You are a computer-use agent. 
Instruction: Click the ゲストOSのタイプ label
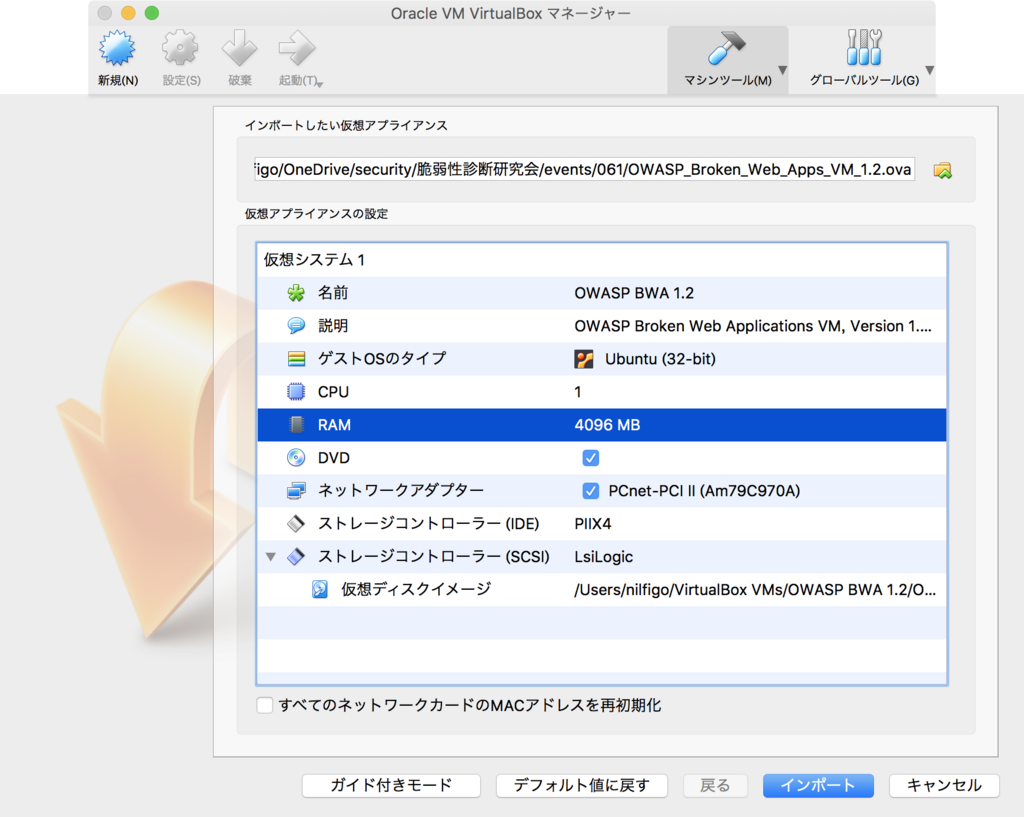(x=382, y=359)
